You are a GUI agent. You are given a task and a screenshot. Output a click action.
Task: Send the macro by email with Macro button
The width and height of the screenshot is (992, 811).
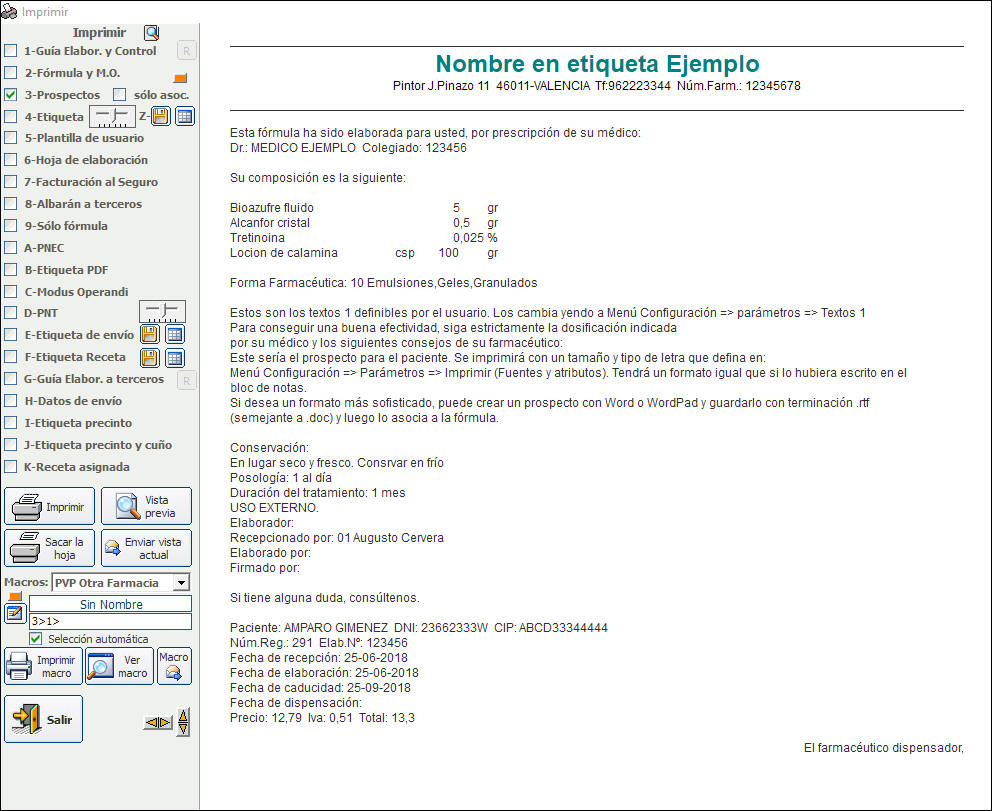pyautogui.click(x=174, y=666)
